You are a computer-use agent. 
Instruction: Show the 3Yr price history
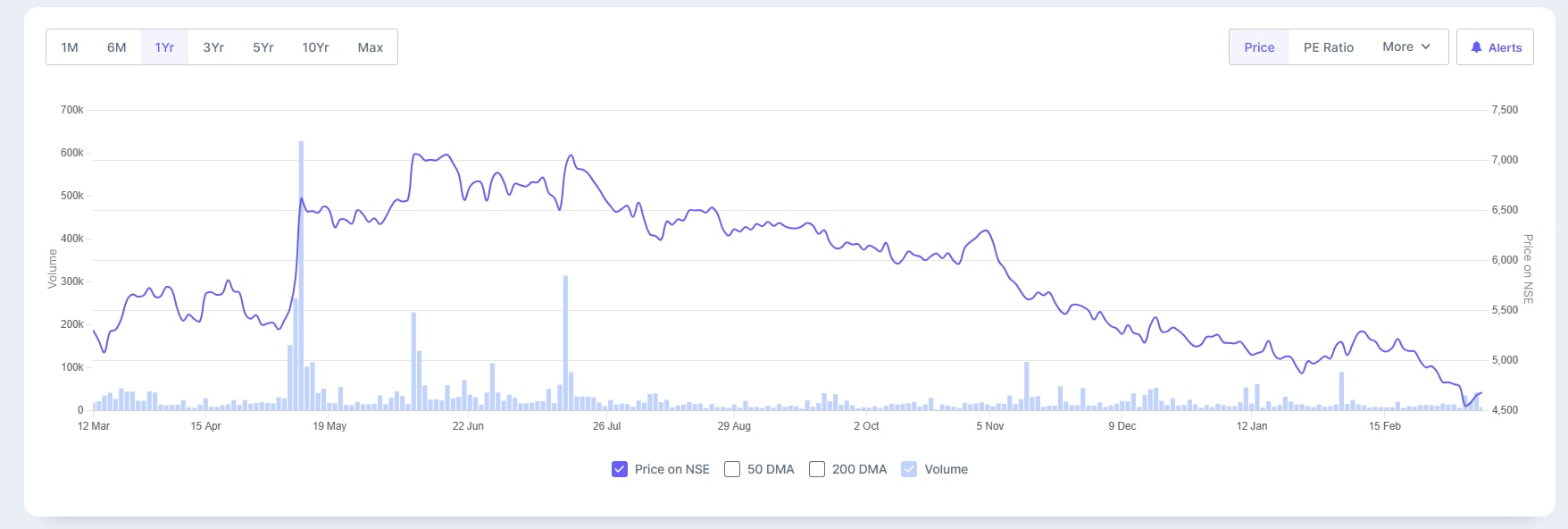pyautogui.click(x=213, y=47)
